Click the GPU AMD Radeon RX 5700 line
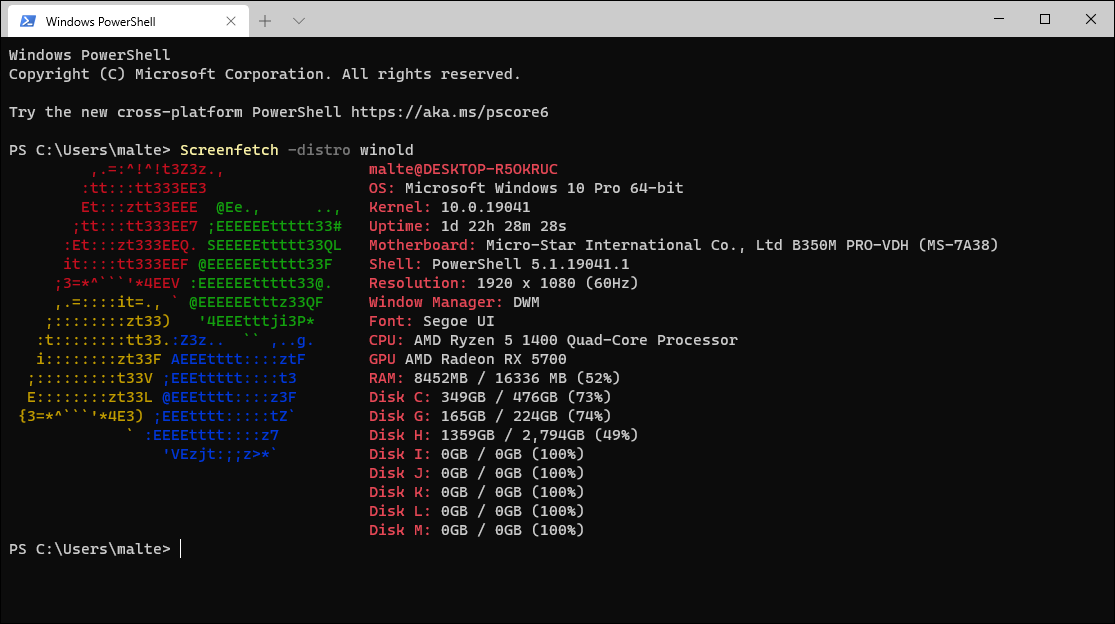The width and height of the screenshot is (1115, 624). 467,359
